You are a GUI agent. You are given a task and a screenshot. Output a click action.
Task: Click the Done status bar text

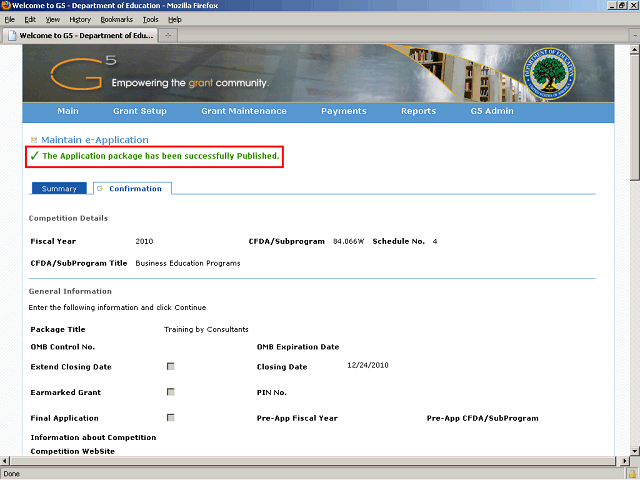(x=11, y=474)
